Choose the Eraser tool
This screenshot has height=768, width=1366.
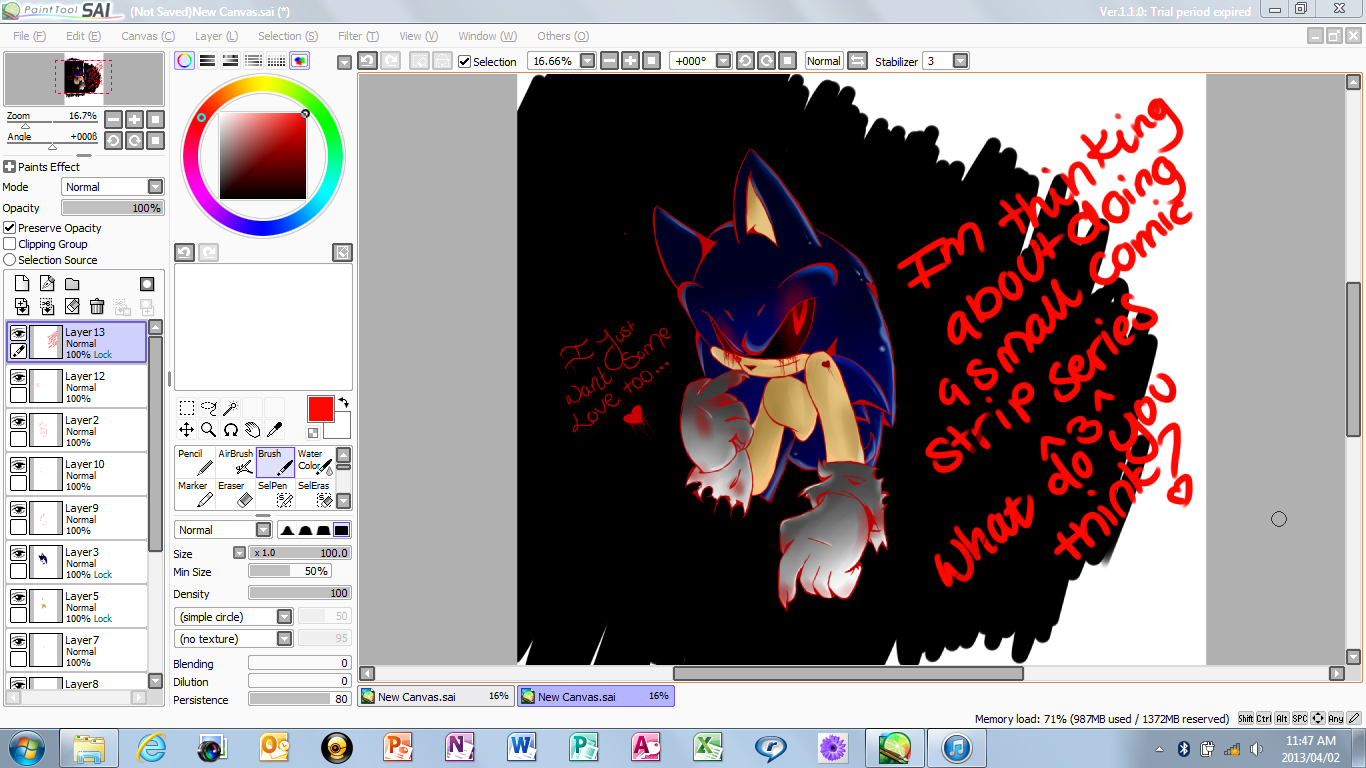tap(235, 494)
